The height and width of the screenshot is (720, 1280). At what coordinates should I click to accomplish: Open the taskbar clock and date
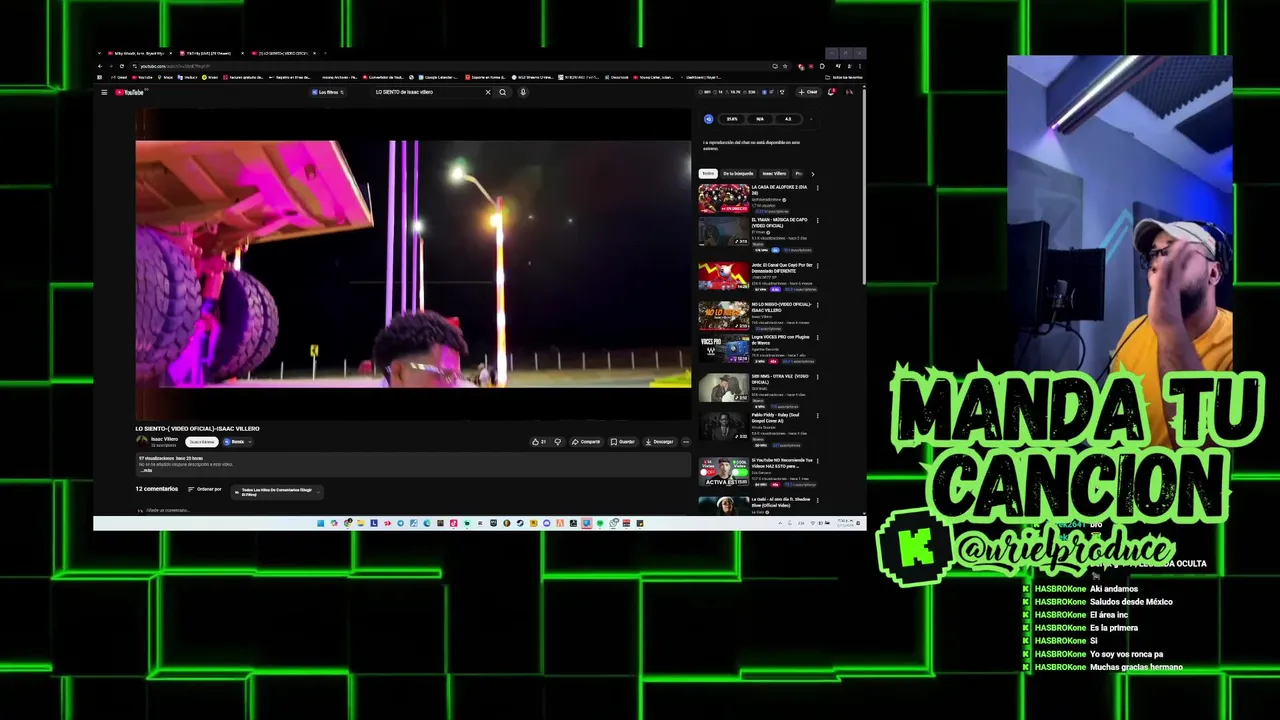(847, 523)
